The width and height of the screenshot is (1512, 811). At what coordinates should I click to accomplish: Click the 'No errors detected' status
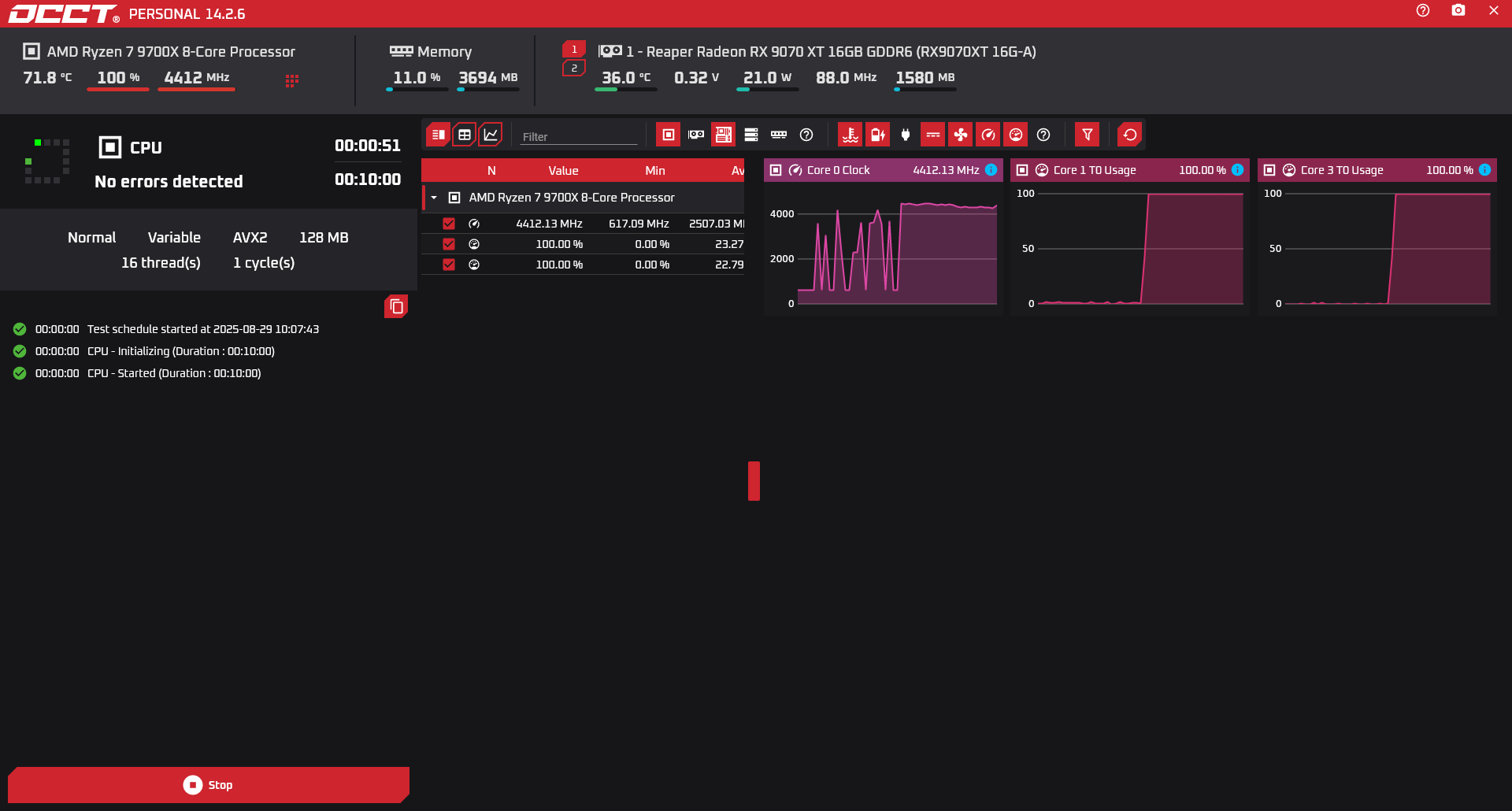click(169, 181)
